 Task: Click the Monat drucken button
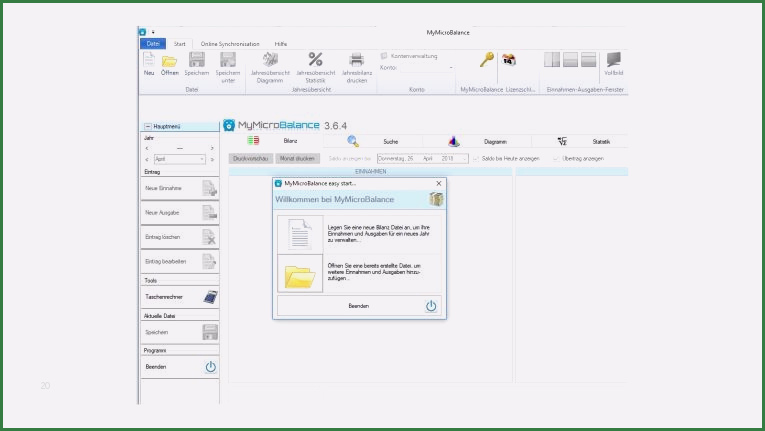(297, 159)
